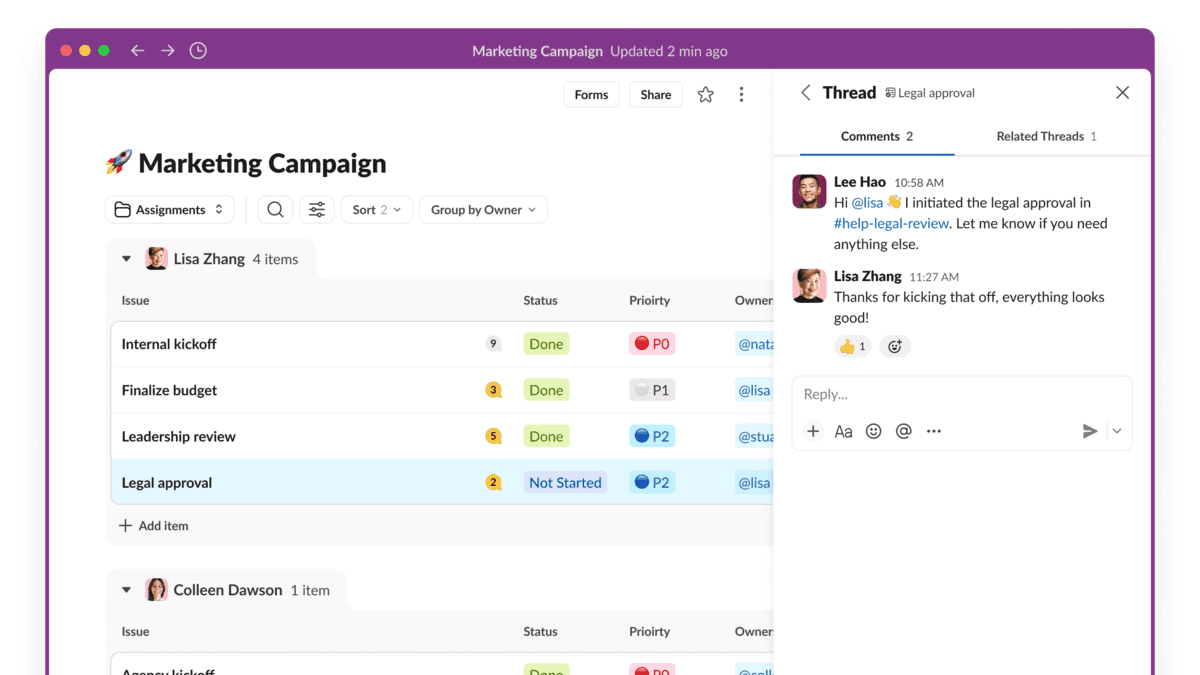The image size is (1200, 675).
Task: Click the Reply text field
Action: (x=962, y=394)
